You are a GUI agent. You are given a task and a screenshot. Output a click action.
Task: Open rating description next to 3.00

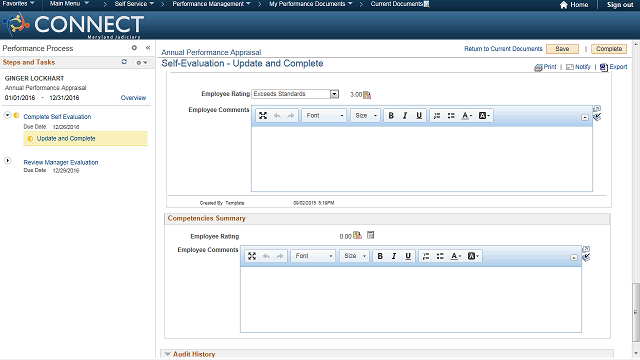pos(367,95)
